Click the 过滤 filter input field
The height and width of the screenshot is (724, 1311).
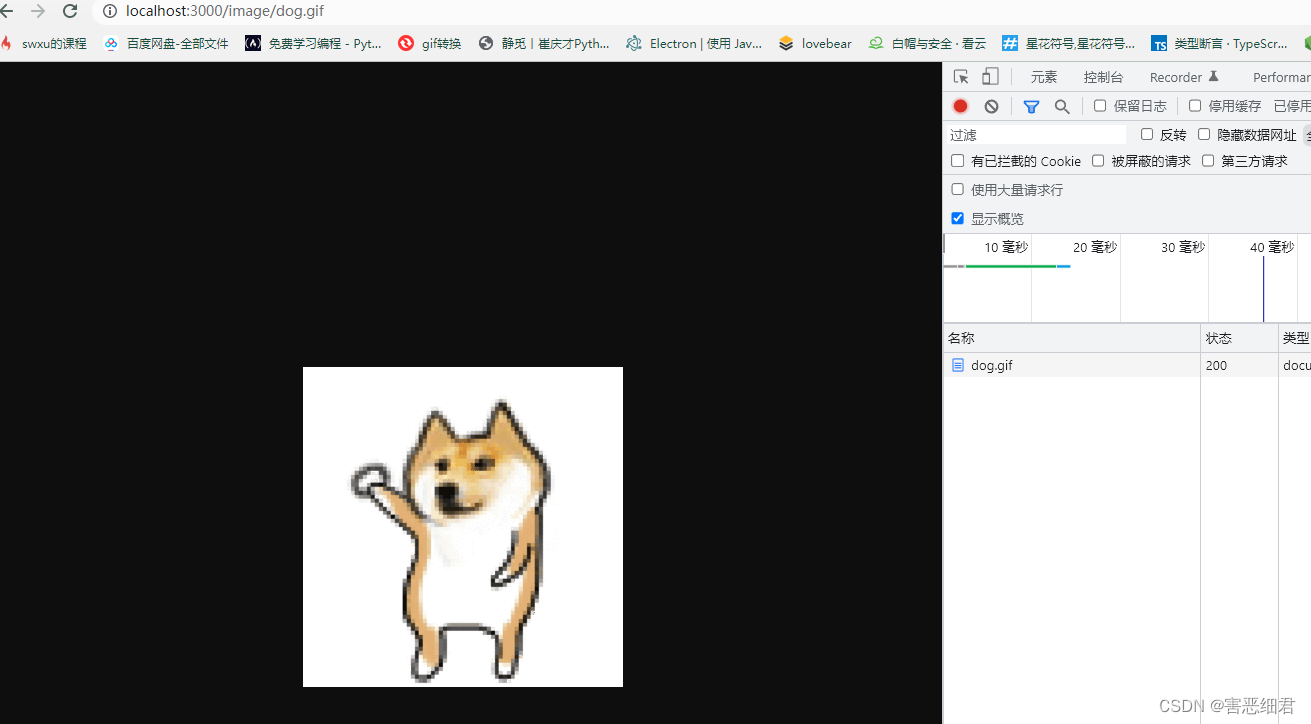pos(1035,135)
